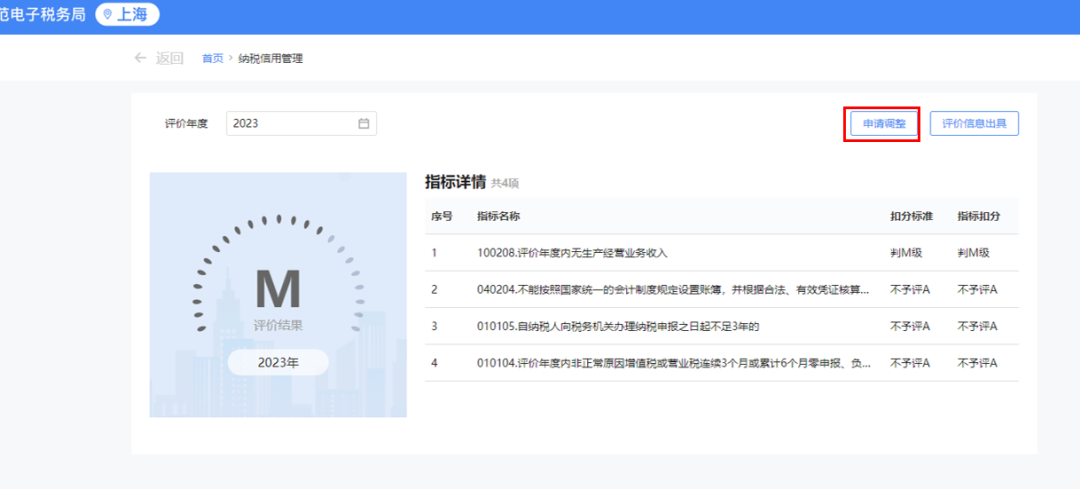Select indicator row 010104 about zero declarations
Viewport: 1080px width, 489px height.
(674, 362)
